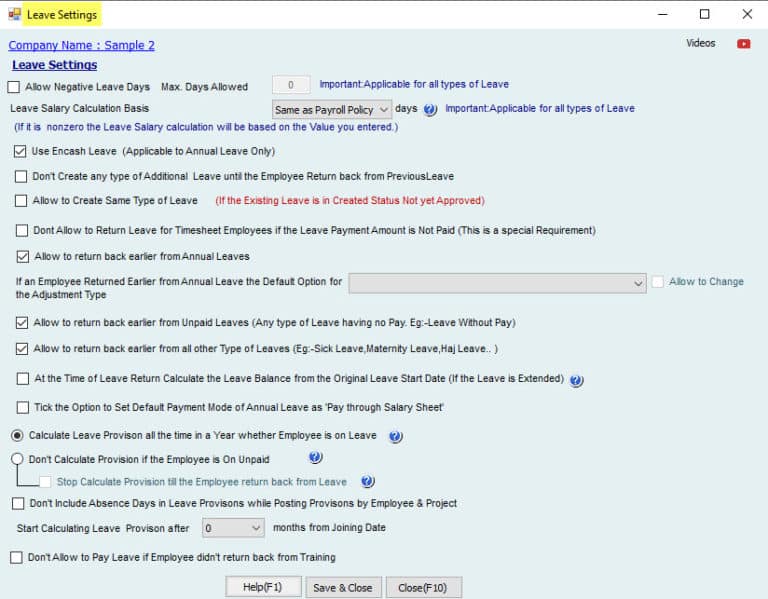
Task: Click the Leave Settings window app icon
Action: coord(15,14)
